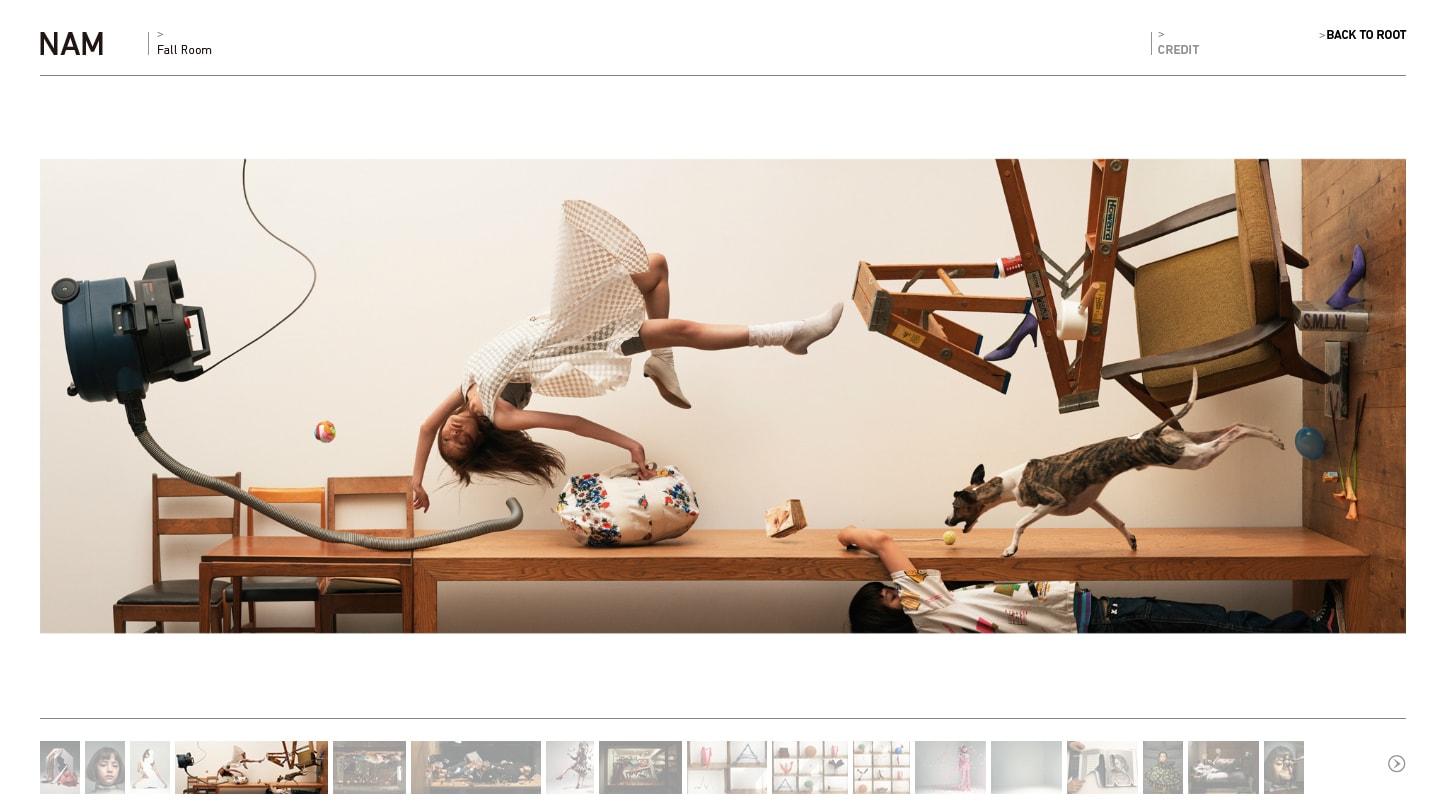This screenshot has width=1434, height=812.
Task: Select the woman in patterned dress thumbnail
Action: (1163, 767)
